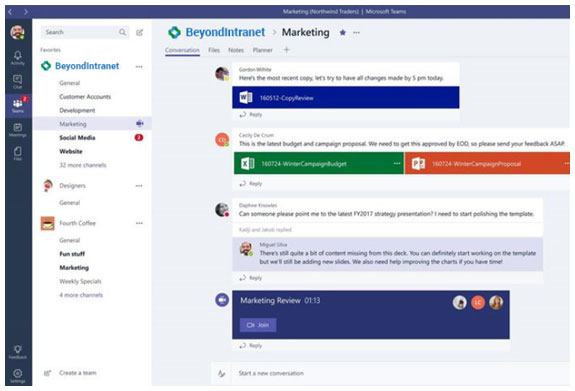
Task: Click Daphne Knowles' avatar
Action: 222,209
